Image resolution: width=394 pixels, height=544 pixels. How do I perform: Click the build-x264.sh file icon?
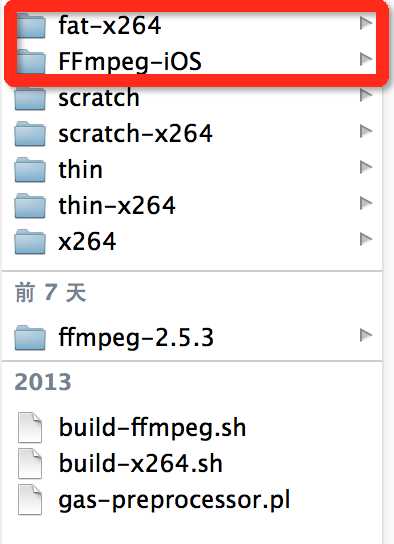pyautogui.click(x=30, y=464)
